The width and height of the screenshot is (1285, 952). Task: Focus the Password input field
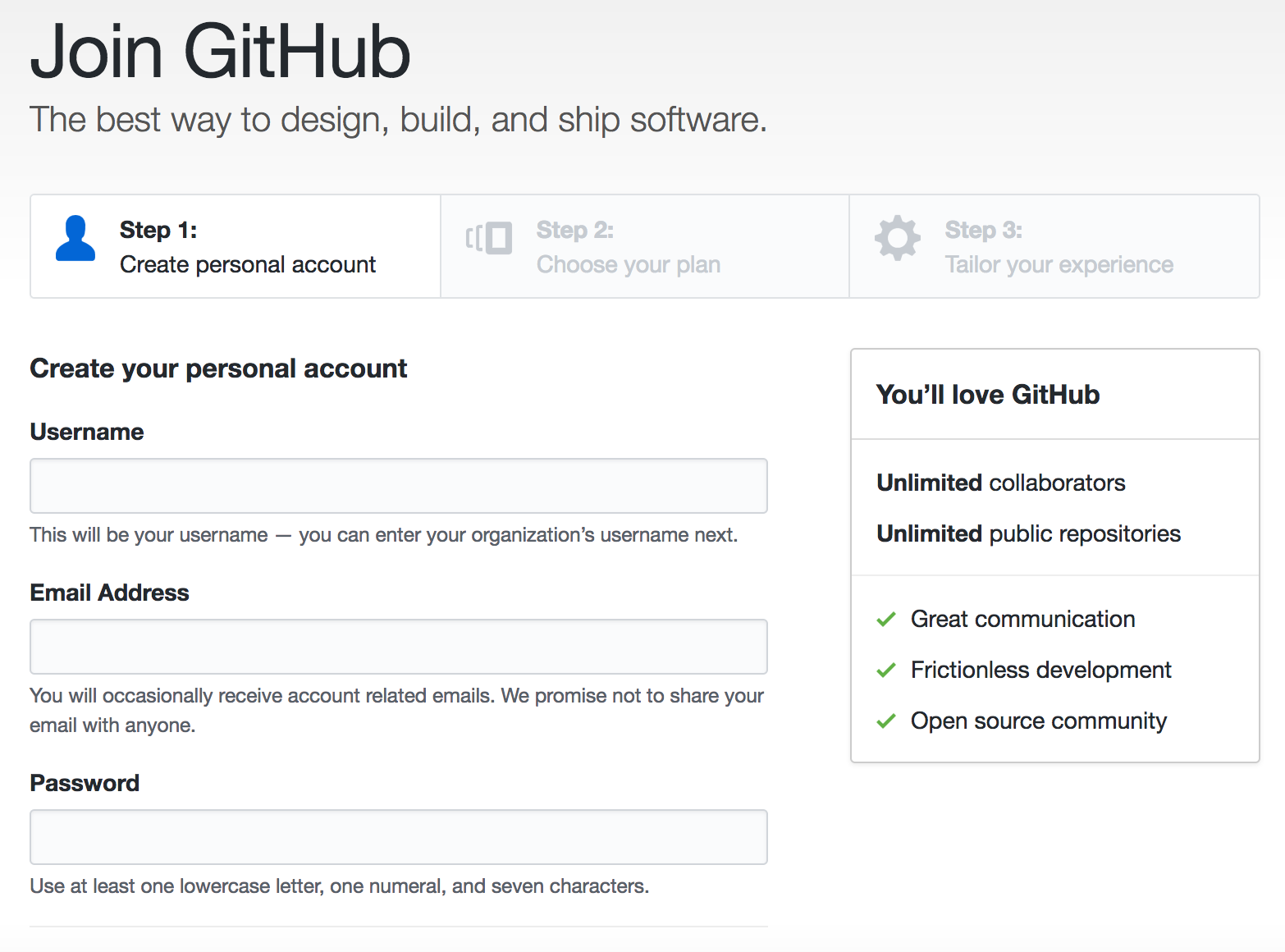pyautogui.click(x=399, y=837)
